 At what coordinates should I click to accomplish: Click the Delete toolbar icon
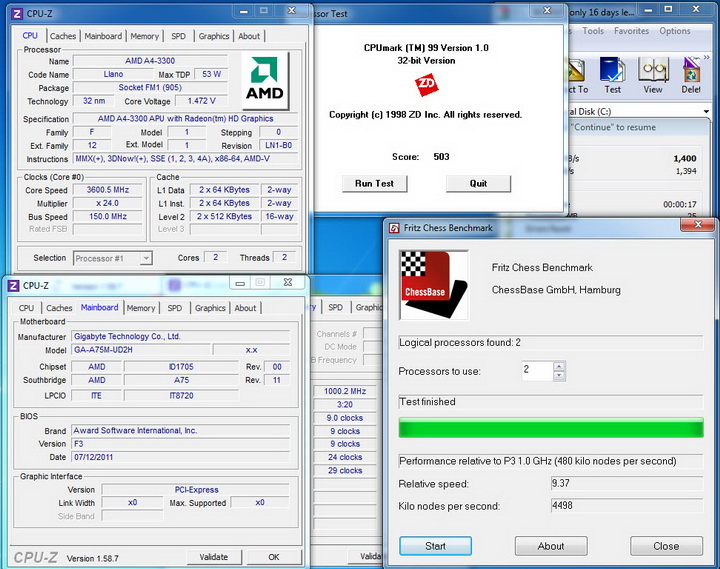pyautogui.click(x=691, y=75)
